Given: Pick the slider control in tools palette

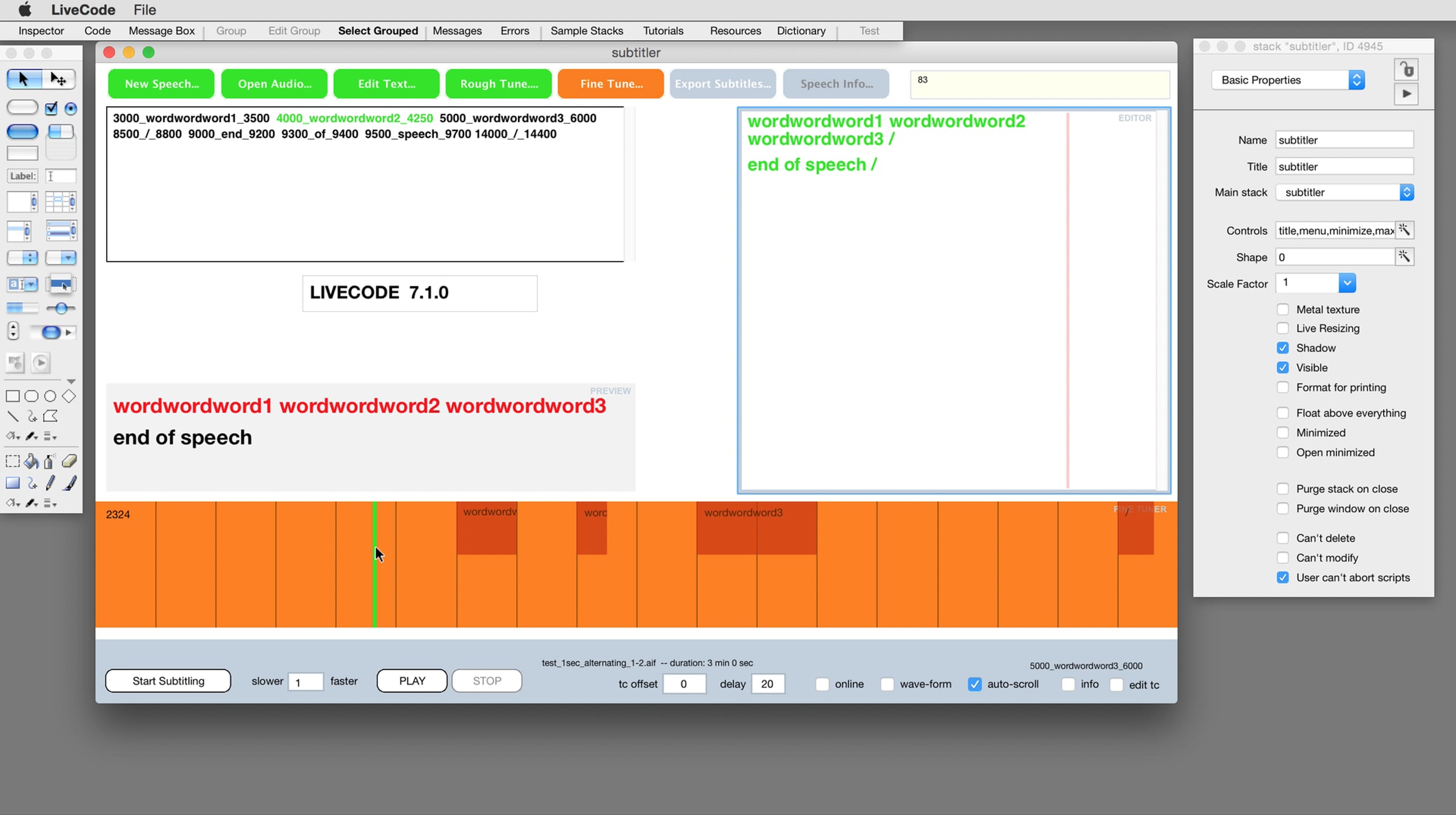Looking at the screenshot, I should pos(60,308).
